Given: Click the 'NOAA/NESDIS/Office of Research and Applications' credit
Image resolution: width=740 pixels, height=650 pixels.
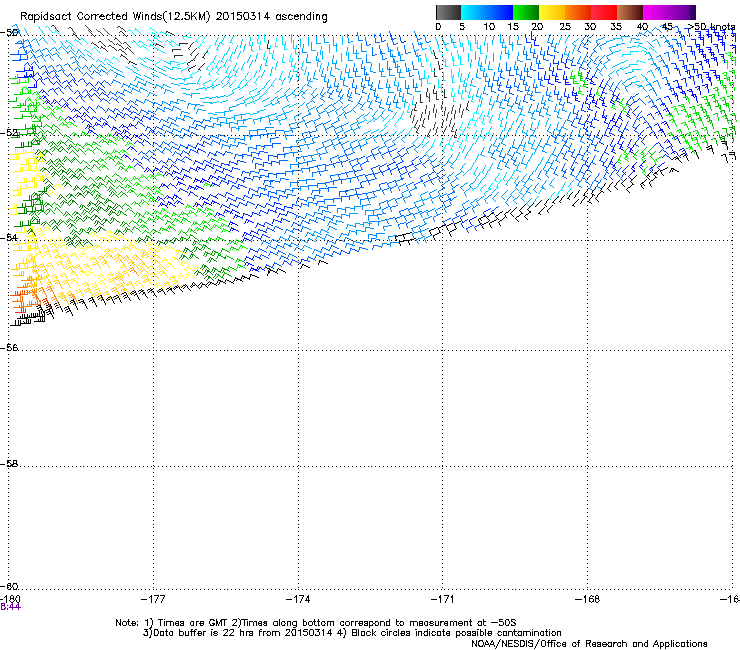Looking at the screenshot, I should tap(589, 644).
